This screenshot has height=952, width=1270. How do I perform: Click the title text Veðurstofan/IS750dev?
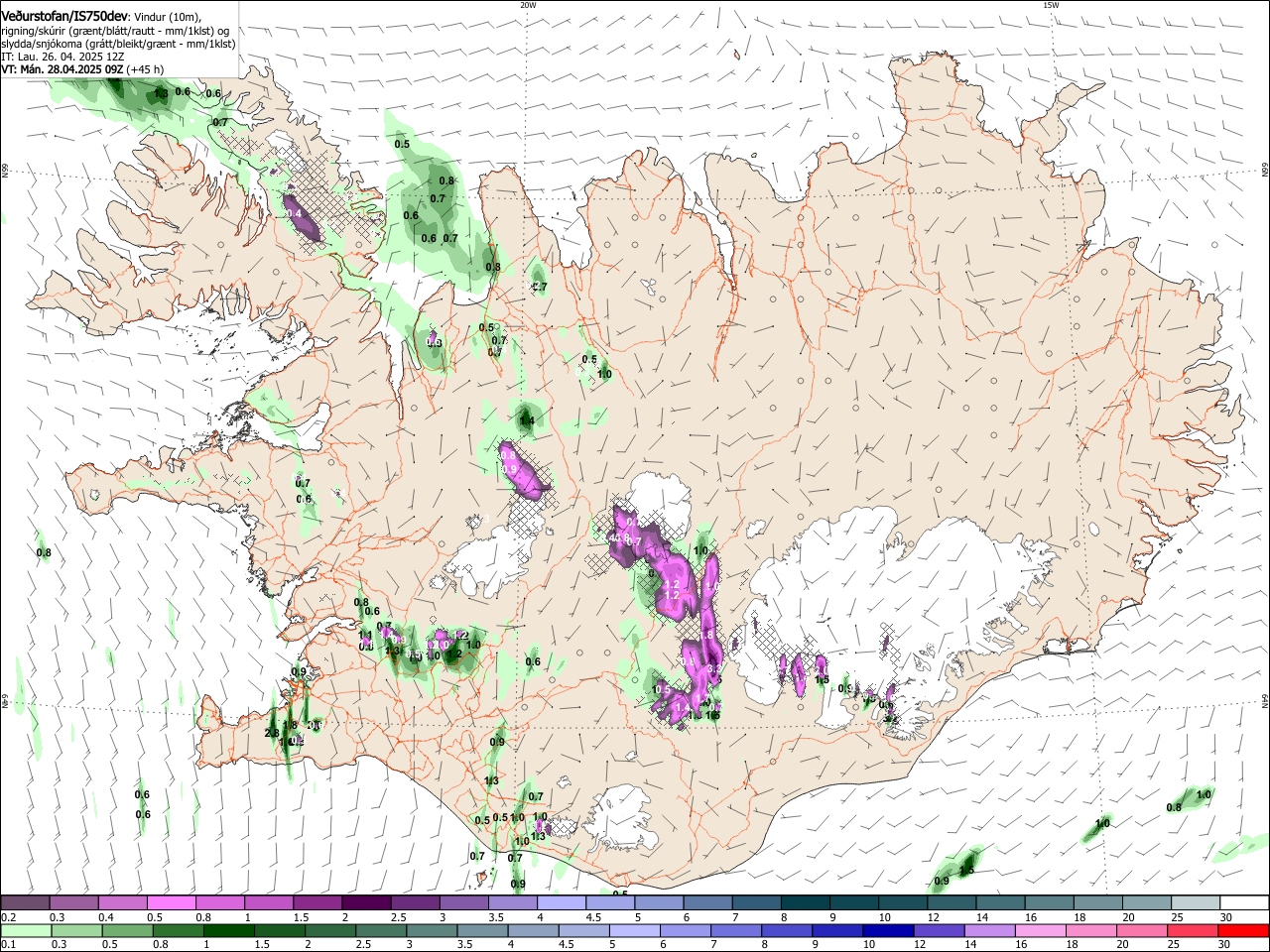coord(64,16)
